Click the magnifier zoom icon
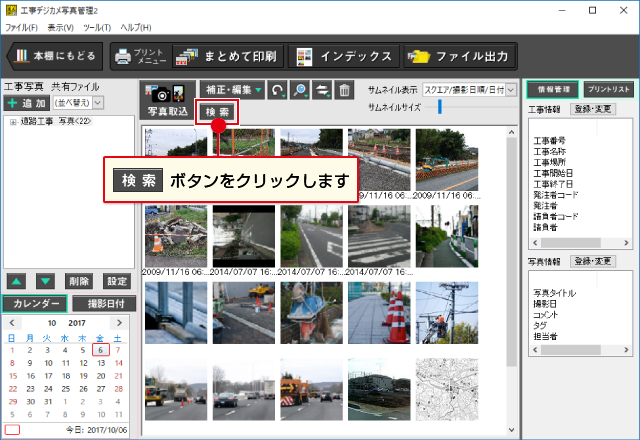This screenshot has width=640, height=440. pyautogui.click(x=300, y=91)
